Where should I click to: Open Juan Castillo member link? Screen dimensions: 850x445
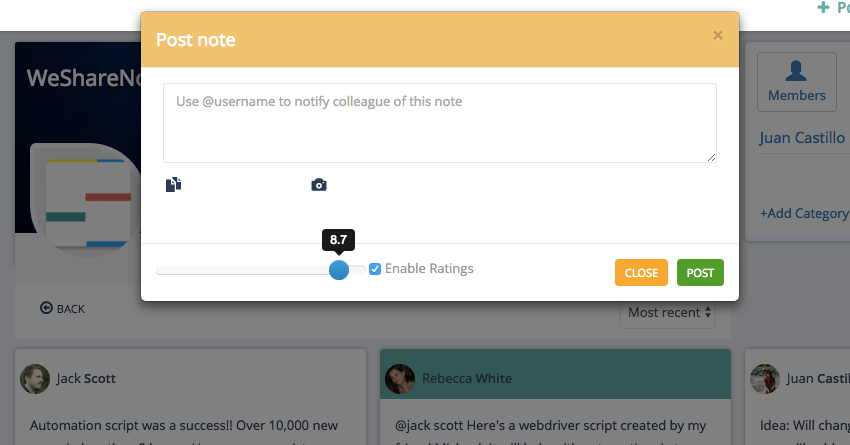coord(803,137)
